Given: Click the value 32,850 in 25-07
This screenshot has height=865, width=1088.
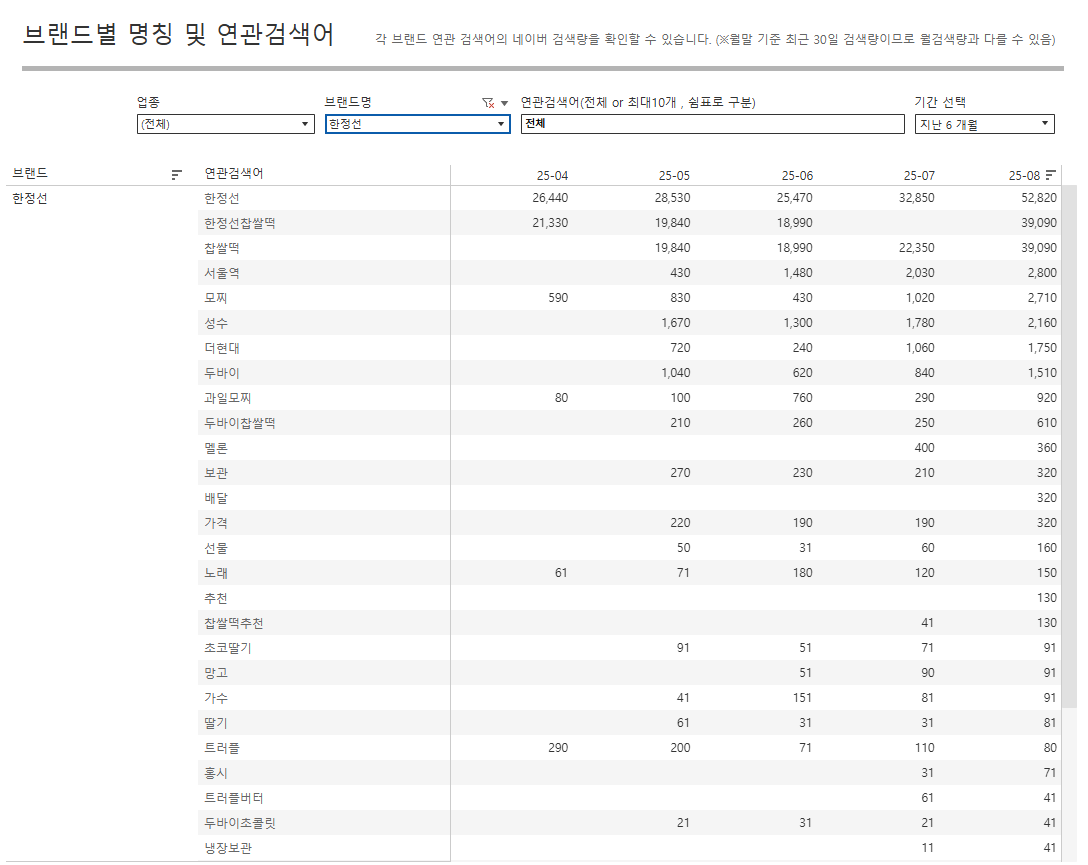Looking at the screenshot, I should (x=917, y=198).
